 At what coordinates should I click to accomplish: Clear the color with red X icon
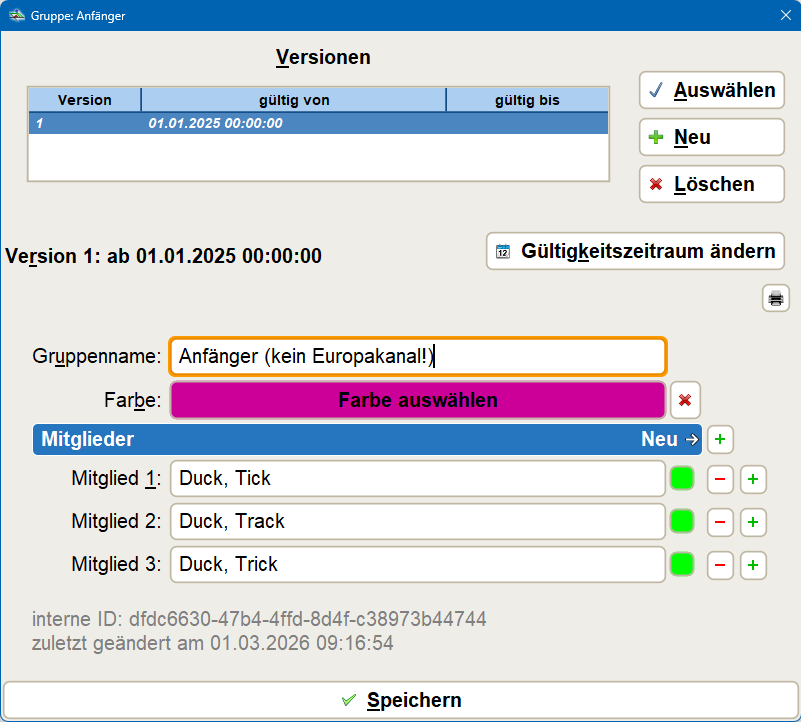coord(685,400)
